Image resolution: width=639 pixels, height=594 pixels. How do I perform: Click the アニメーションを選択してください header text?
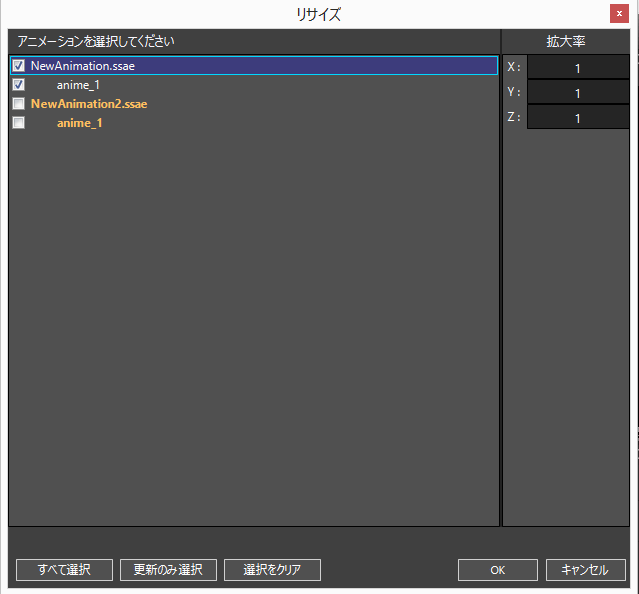click(x=96, y=41)
